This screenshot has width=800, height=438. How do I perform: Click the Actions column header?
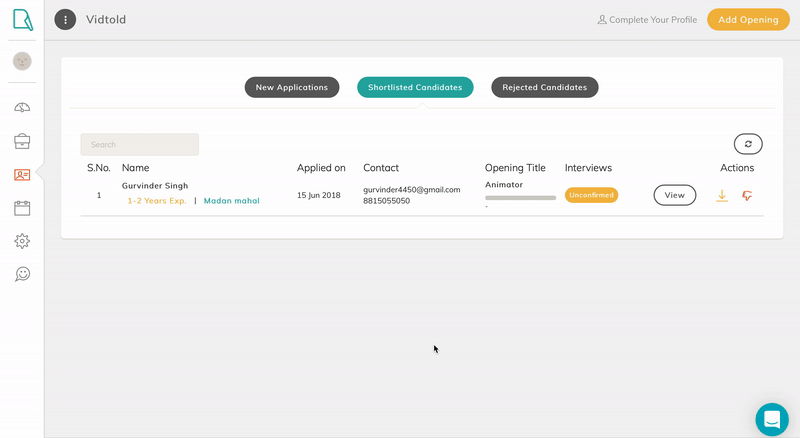737,167
